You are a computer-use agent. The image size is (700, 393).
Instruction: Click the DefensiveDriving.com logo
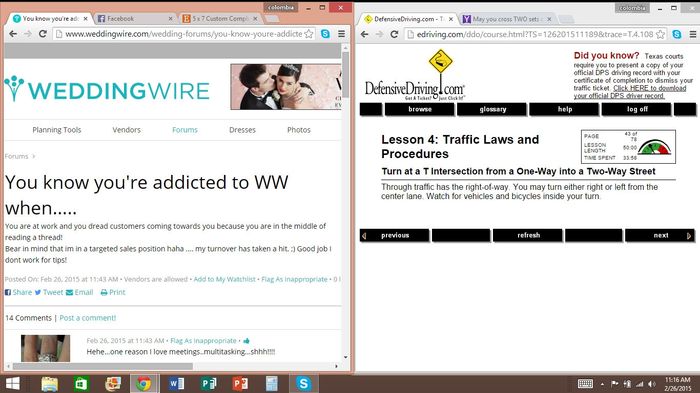tap(415, 75)
